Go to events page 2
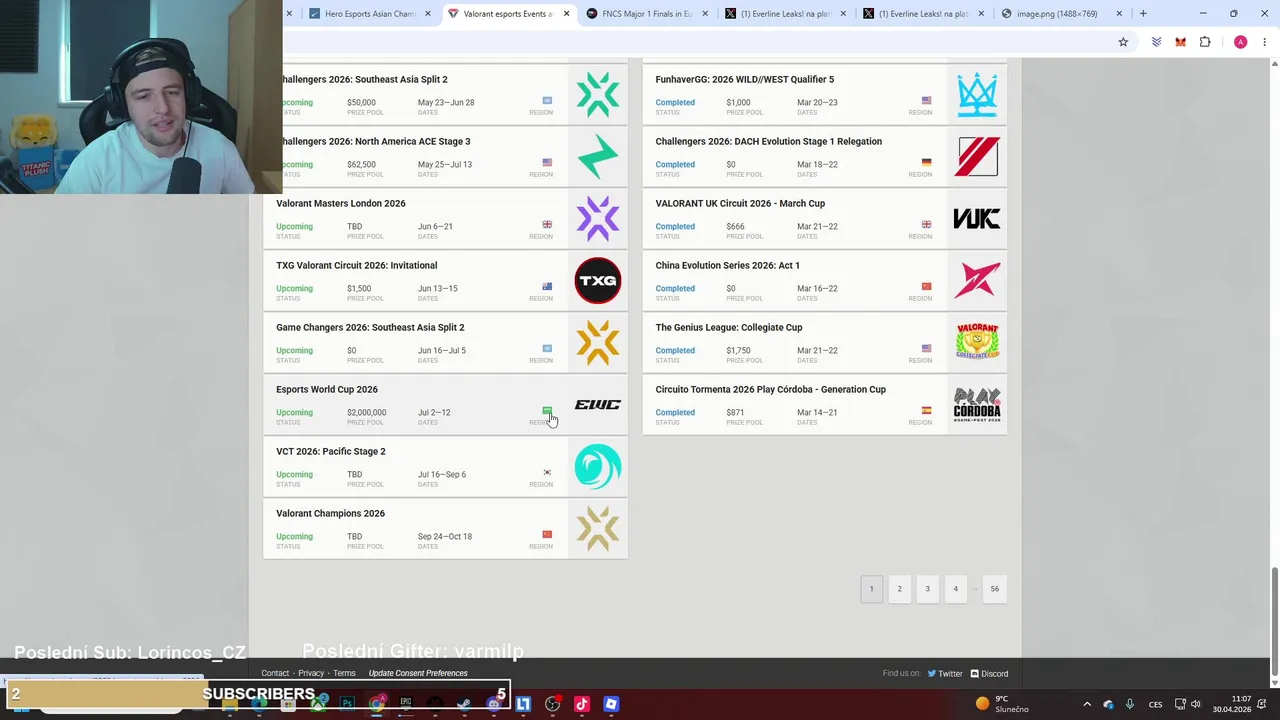The height and width of the screenshot is (720, 1280). 899,589
